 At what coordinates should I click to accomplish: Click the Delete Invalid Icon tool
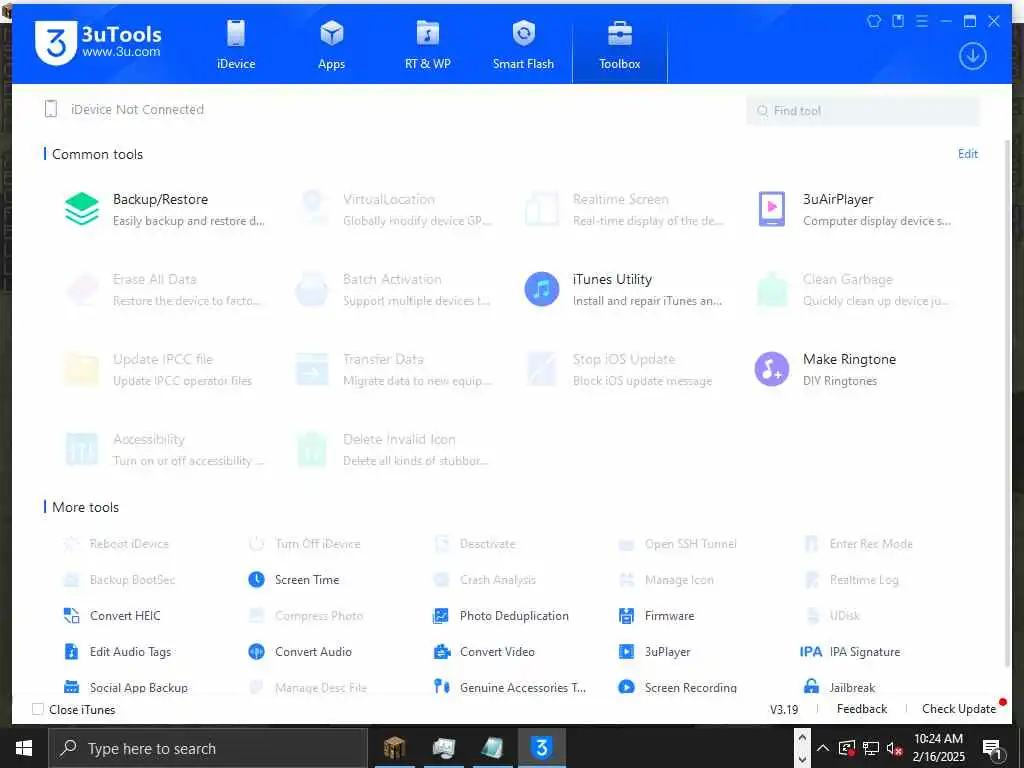pyautogui.click(x=312, y=449)
